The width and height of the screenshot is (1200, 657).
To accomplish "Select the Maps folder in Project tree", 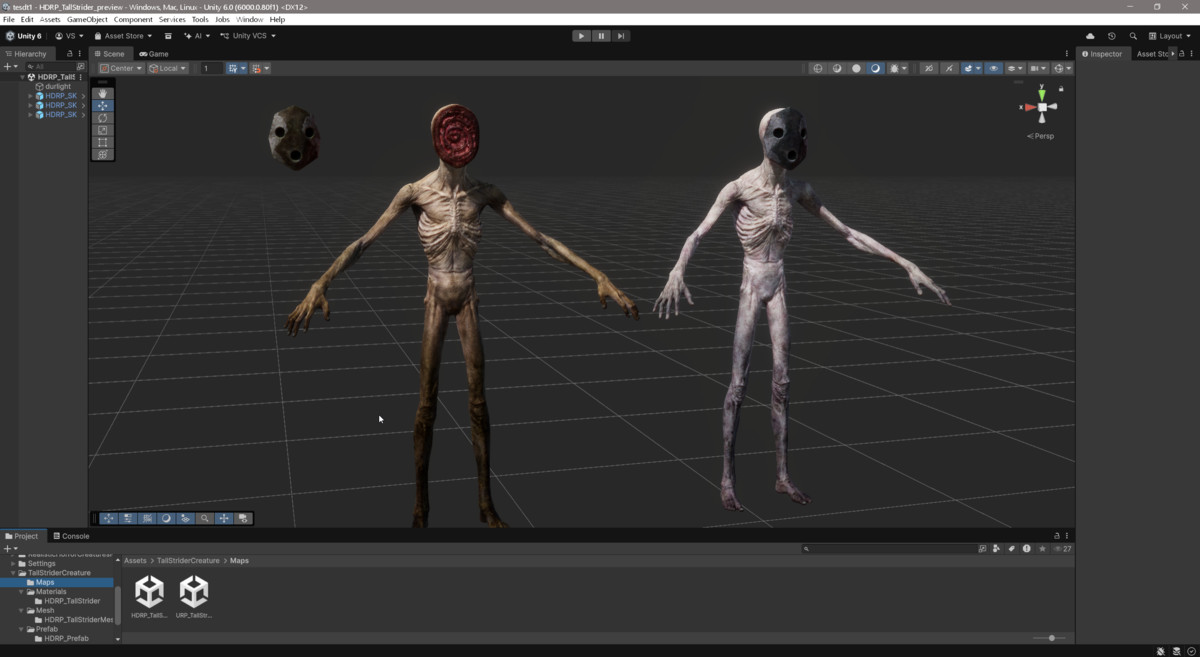I will (x=45, y=582).
